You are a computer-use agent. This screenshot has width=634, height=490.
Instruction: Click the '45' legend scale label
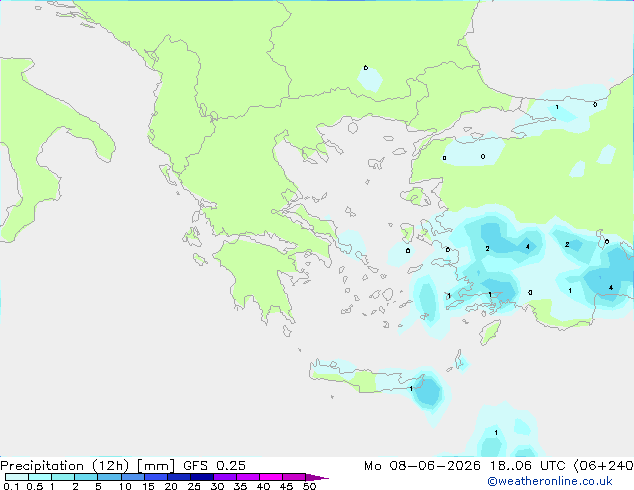point(286,486)
